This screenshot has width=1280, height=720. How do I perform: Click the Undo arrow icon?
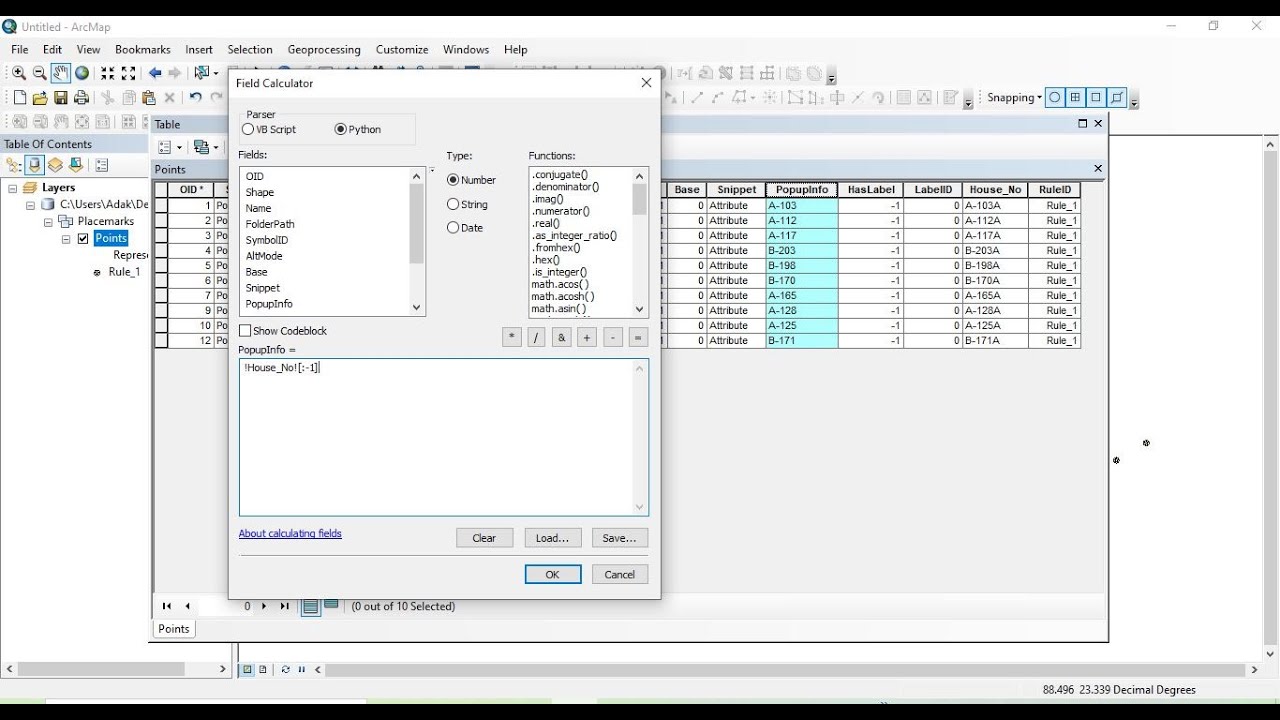pos(196,97)
